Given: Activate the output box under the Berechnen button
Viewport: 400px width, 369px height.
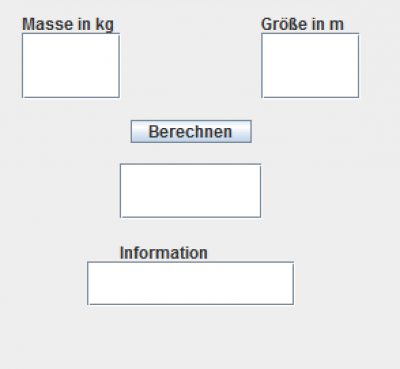Looking at the screenshot, I should pos(190,191).
